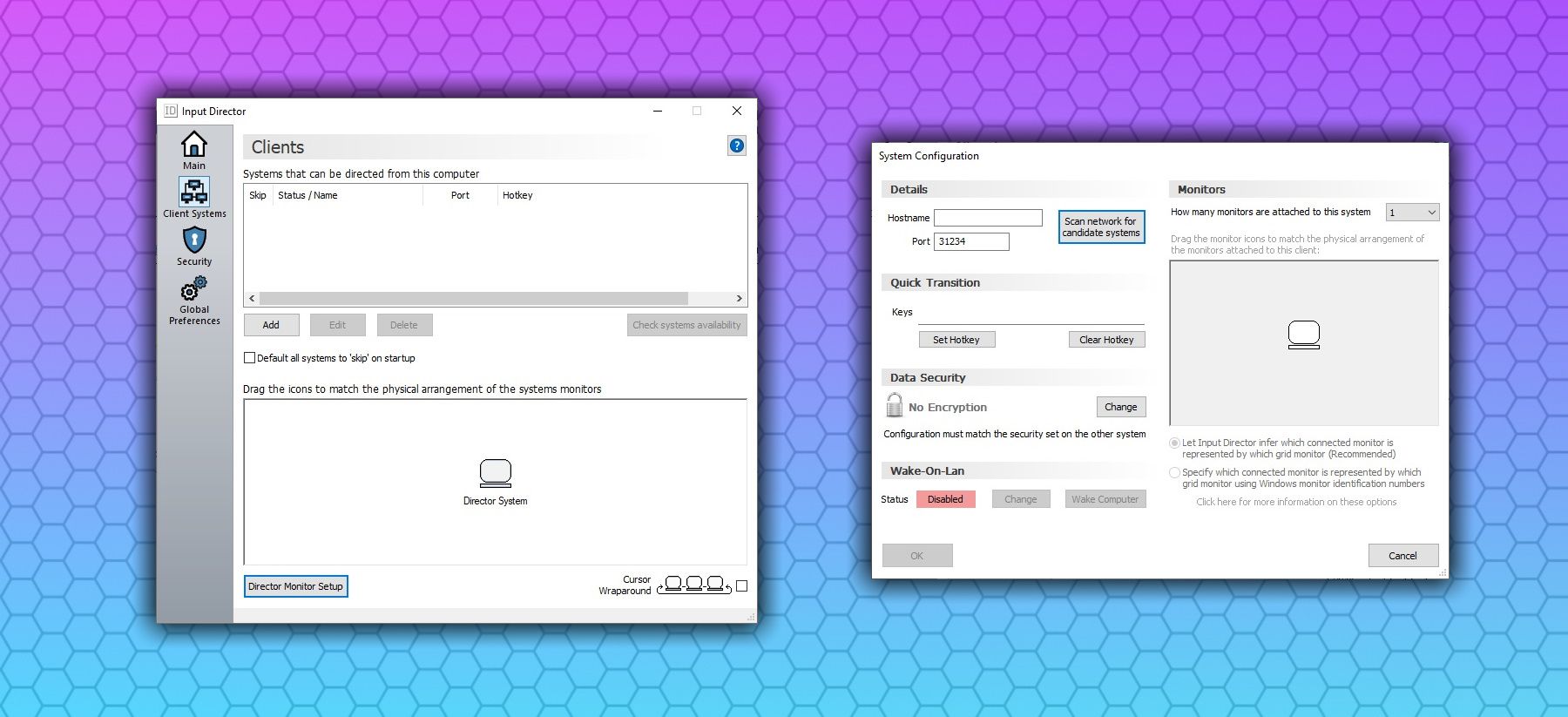The width and height of the screenshot is (1568, 717).
Task: Click the Add client button
Action: (x=271, y=325)
